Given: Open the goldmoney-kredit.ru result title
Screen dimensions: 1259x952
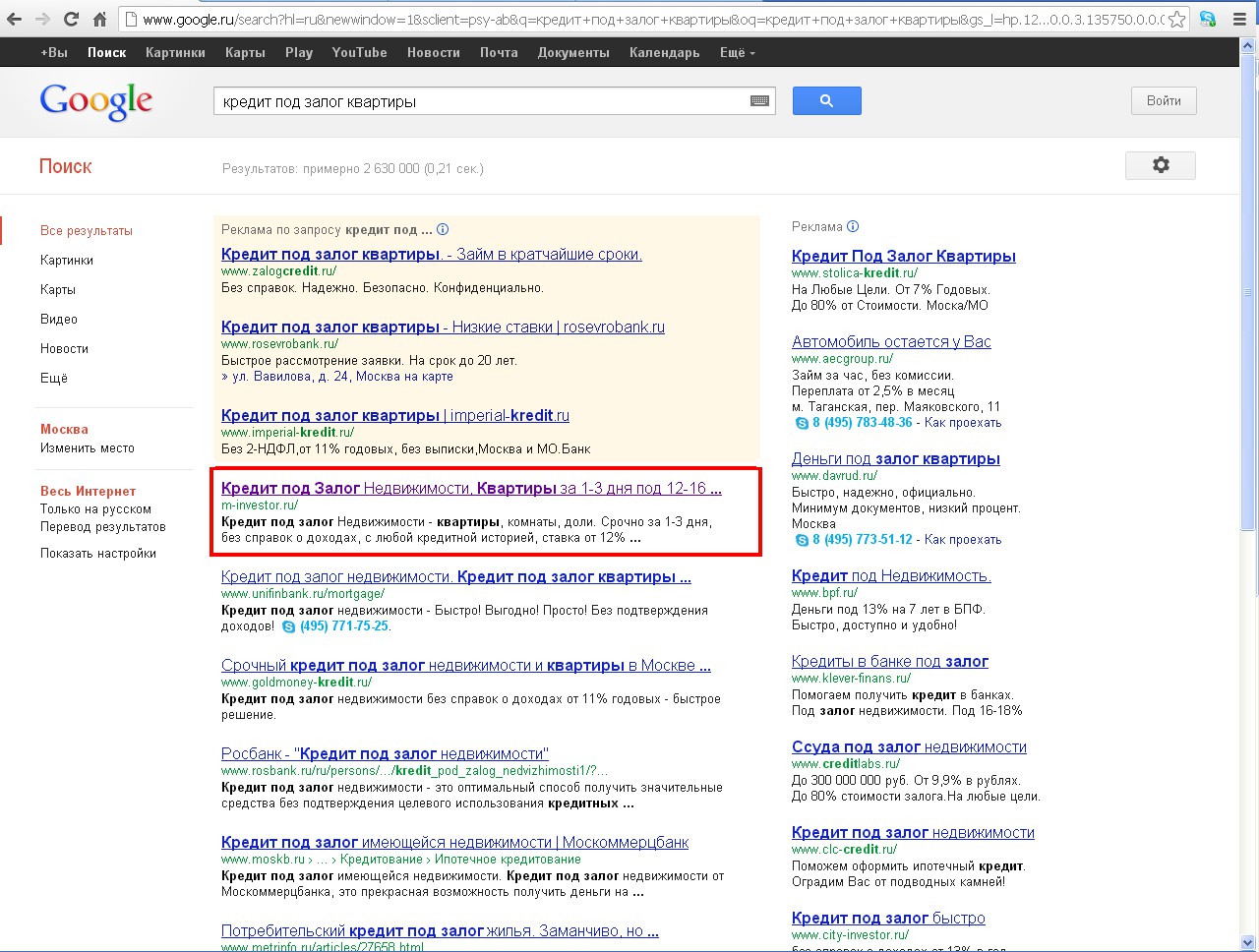Looking at the screenshot, I should 466,665.
